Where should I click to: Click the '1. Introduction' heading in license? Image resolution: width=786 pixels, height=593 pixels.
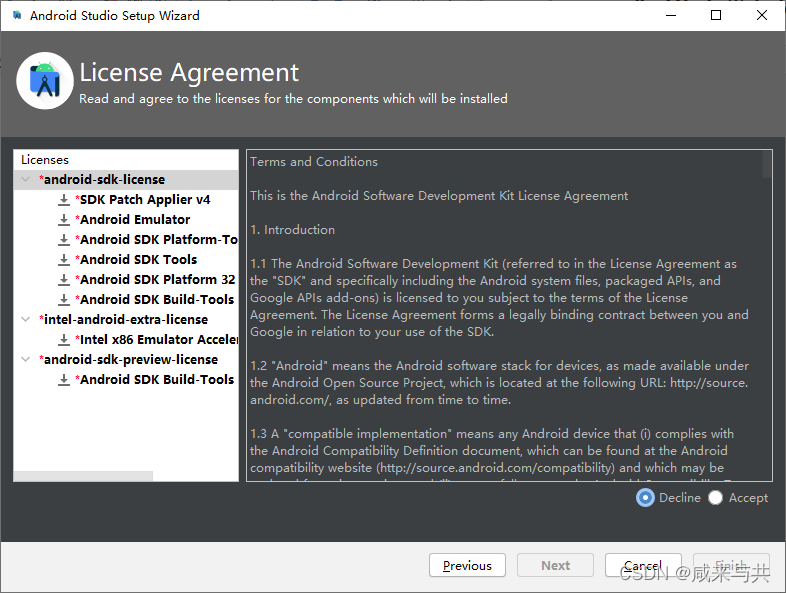point(293,230)
